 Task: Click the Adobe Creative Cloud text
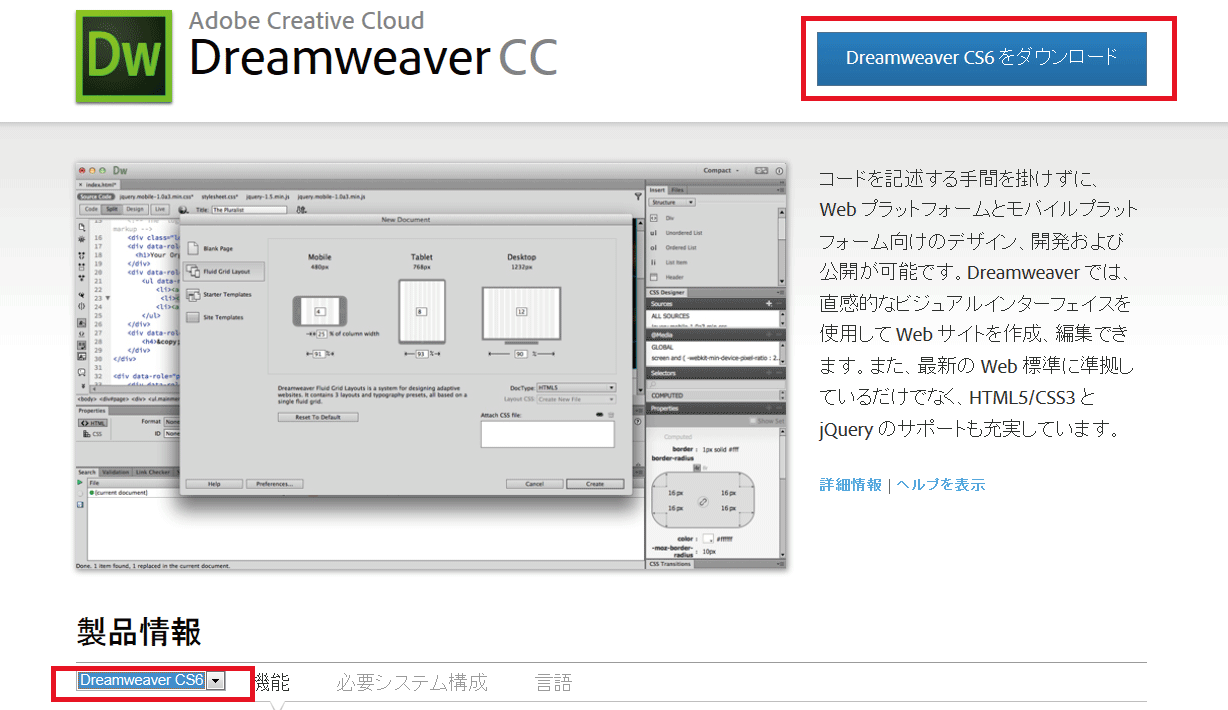306,20
